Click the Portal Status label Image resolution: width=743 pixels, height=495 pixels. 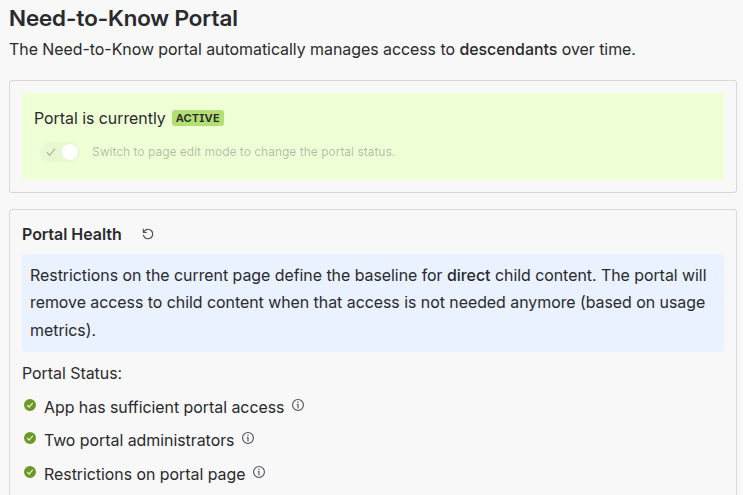point(72,374)
